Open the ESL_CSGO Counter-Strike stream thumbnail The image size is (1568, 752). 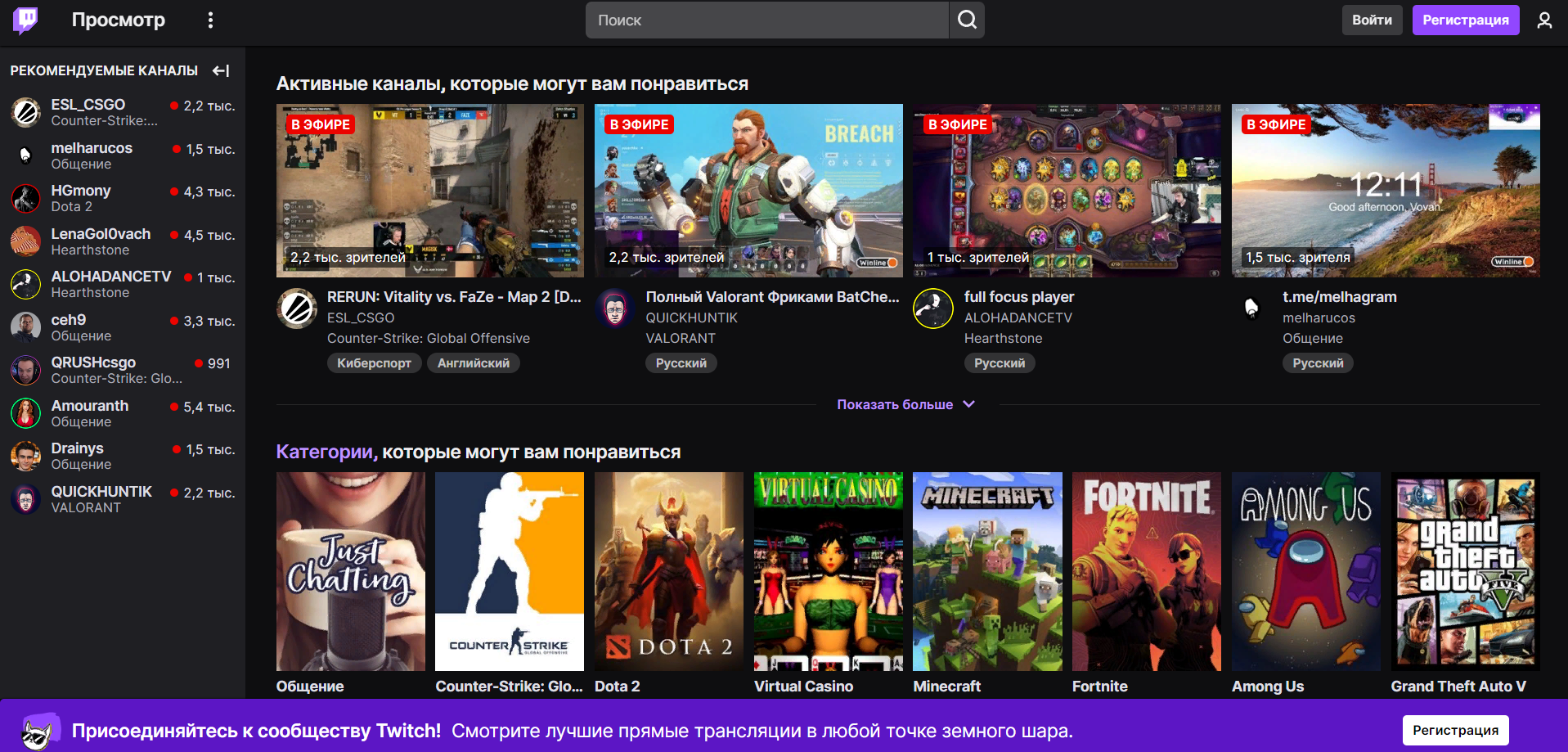(430, 191)
